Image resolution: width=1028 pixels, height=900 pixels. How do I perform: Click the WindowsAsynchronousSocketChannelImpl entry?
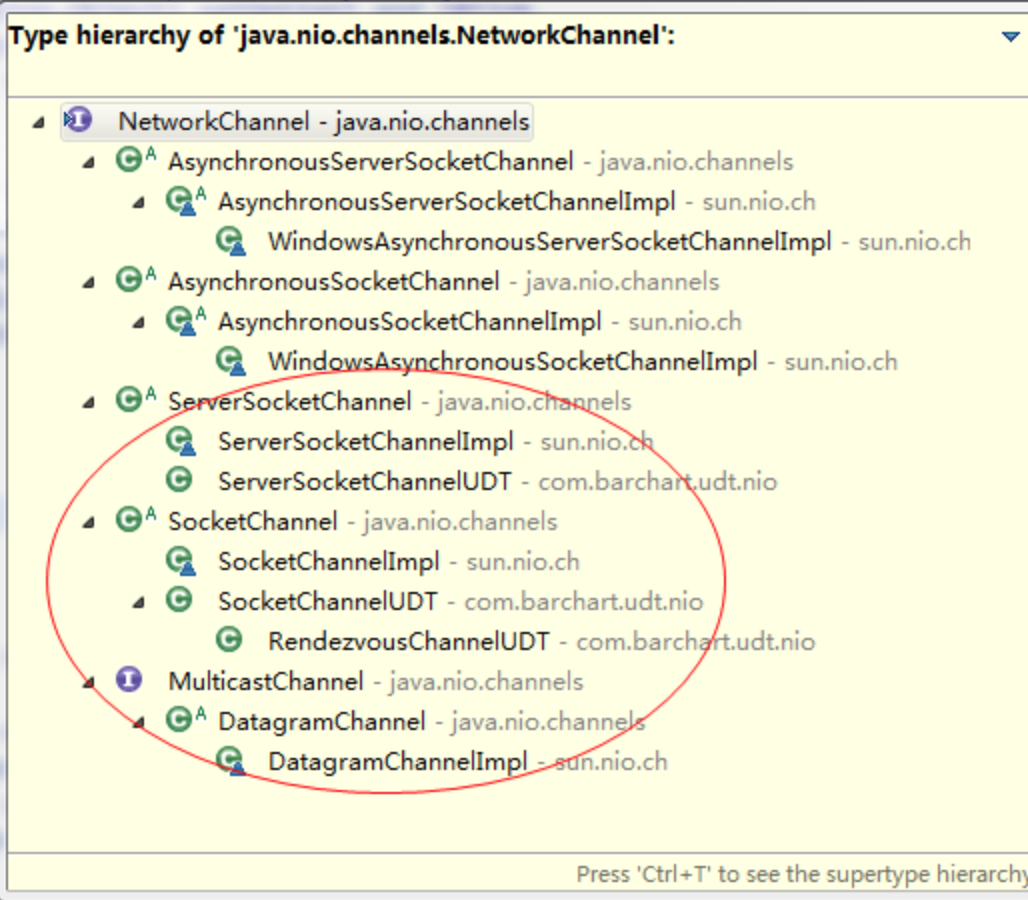[x=510, y=360]
